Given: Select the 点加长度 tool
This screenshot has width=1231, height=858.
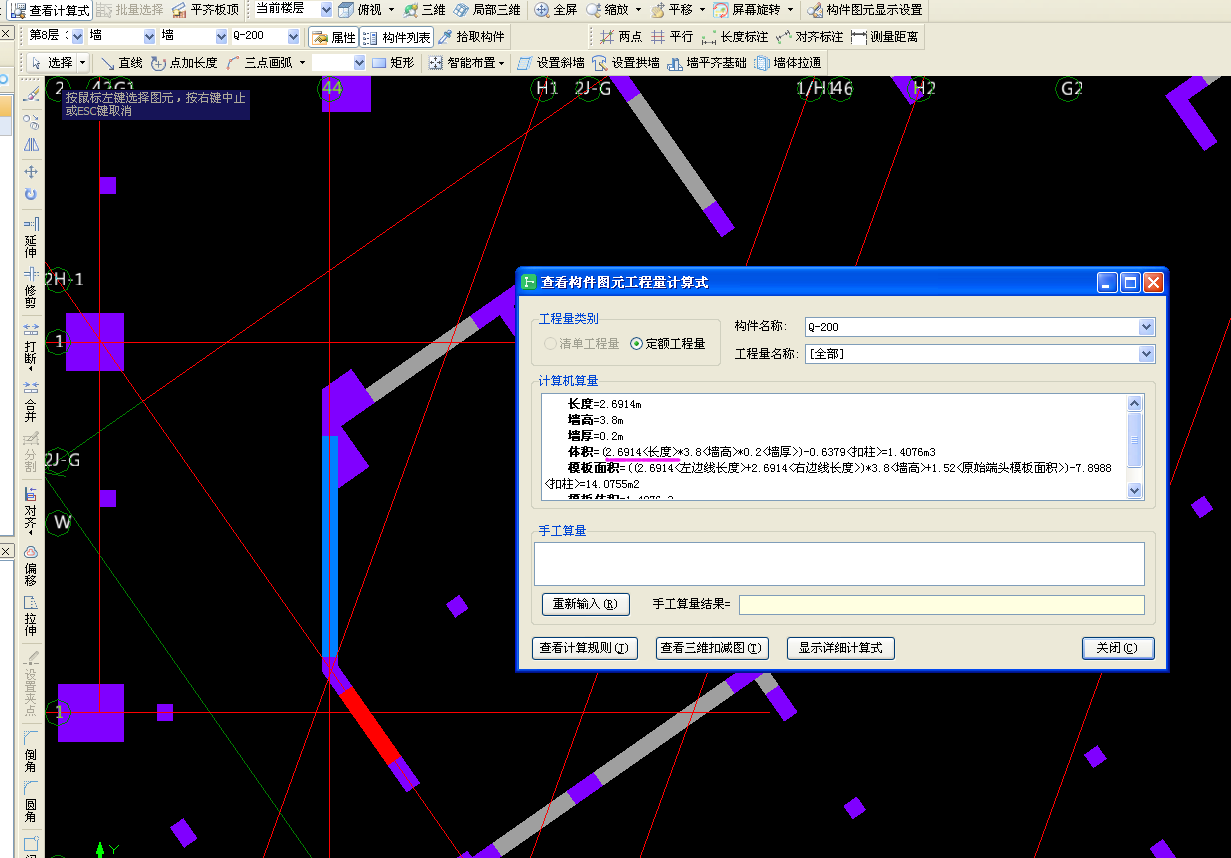Looking at the screenshot, I should coord(184,63).
